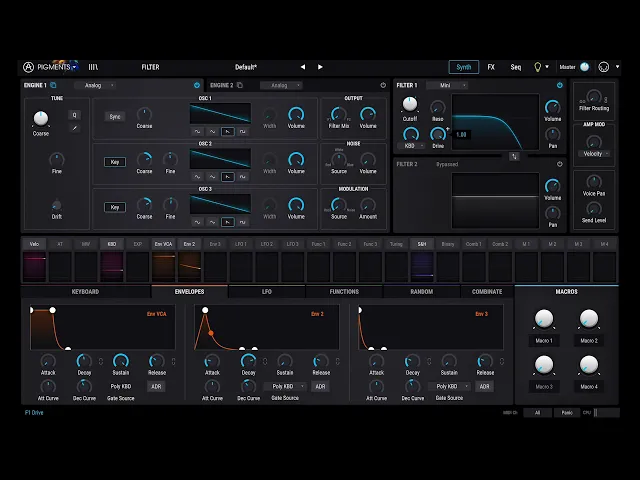Enable Filter 2 power button
The image size is (640, 480).
(560, 164)
